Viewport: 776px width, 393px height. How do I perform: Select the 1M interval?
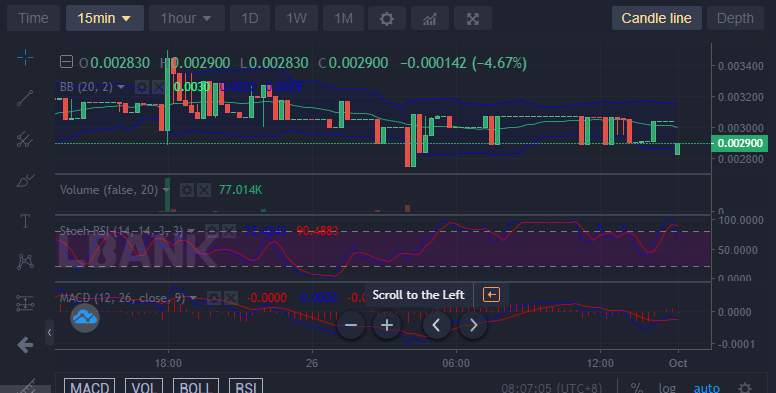pyautogui.click(x=343, y=19)
